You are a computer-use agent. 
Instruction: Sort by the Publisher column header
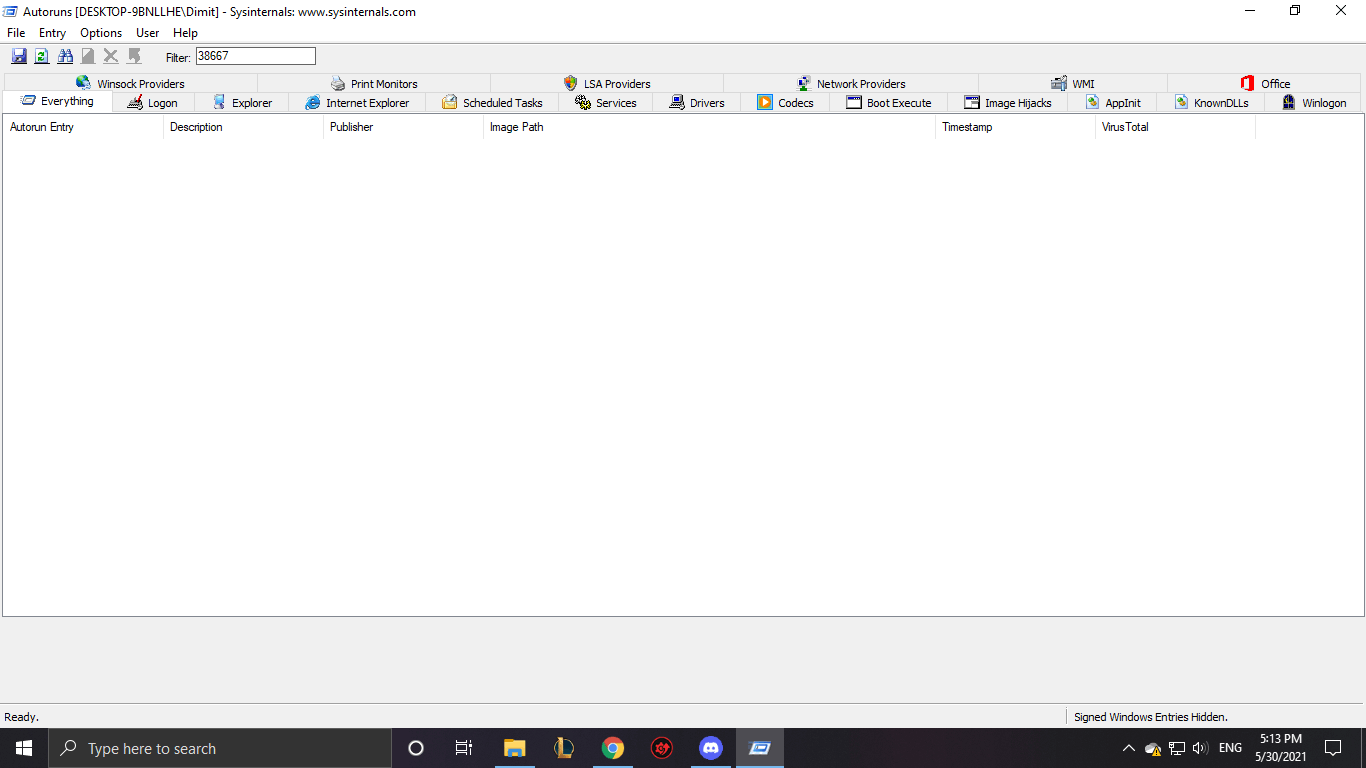[x=403, y=127]
